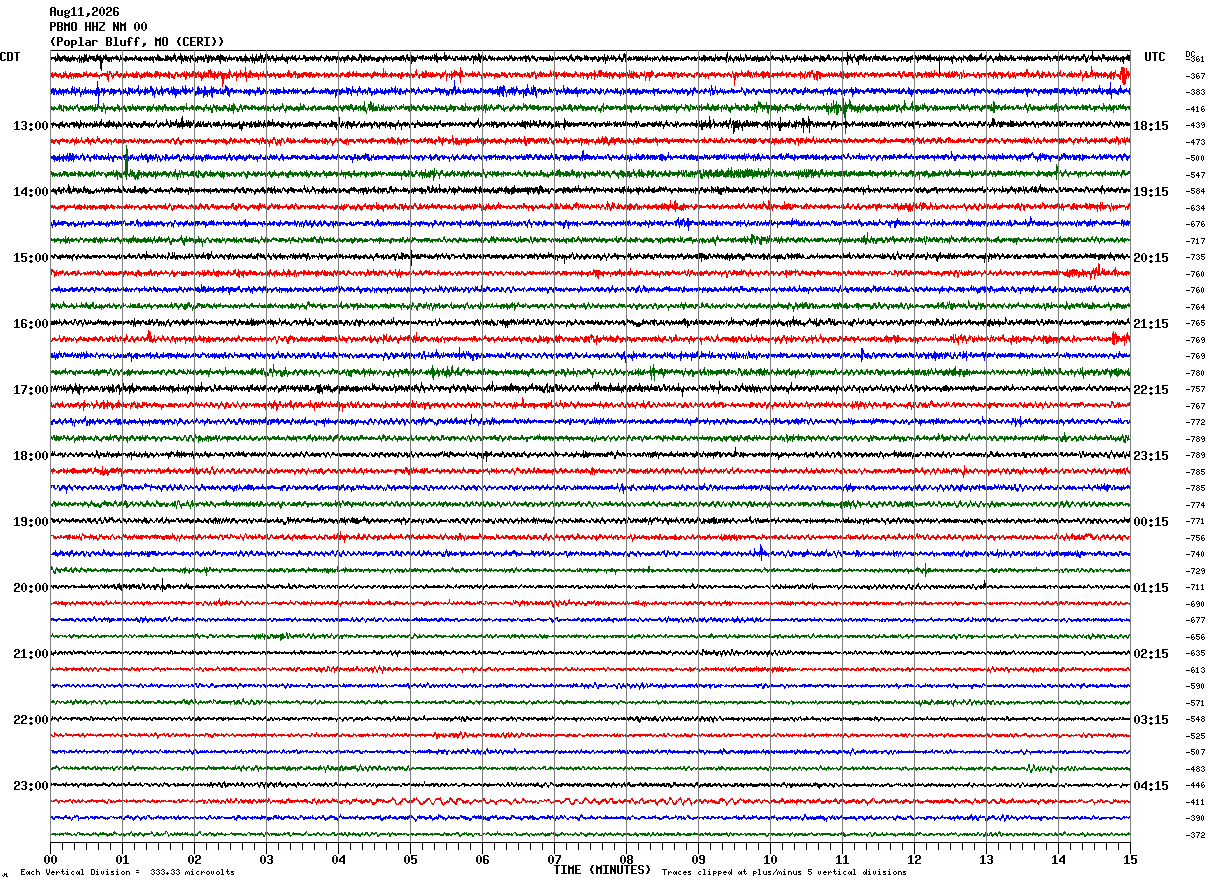Click the '04:15' UTC time label

(x=1151, y=786)
